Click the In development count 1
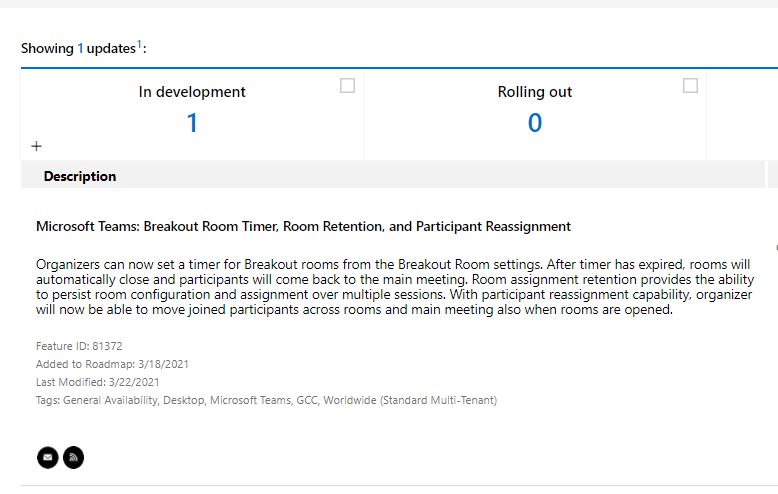 click(192, 123)
